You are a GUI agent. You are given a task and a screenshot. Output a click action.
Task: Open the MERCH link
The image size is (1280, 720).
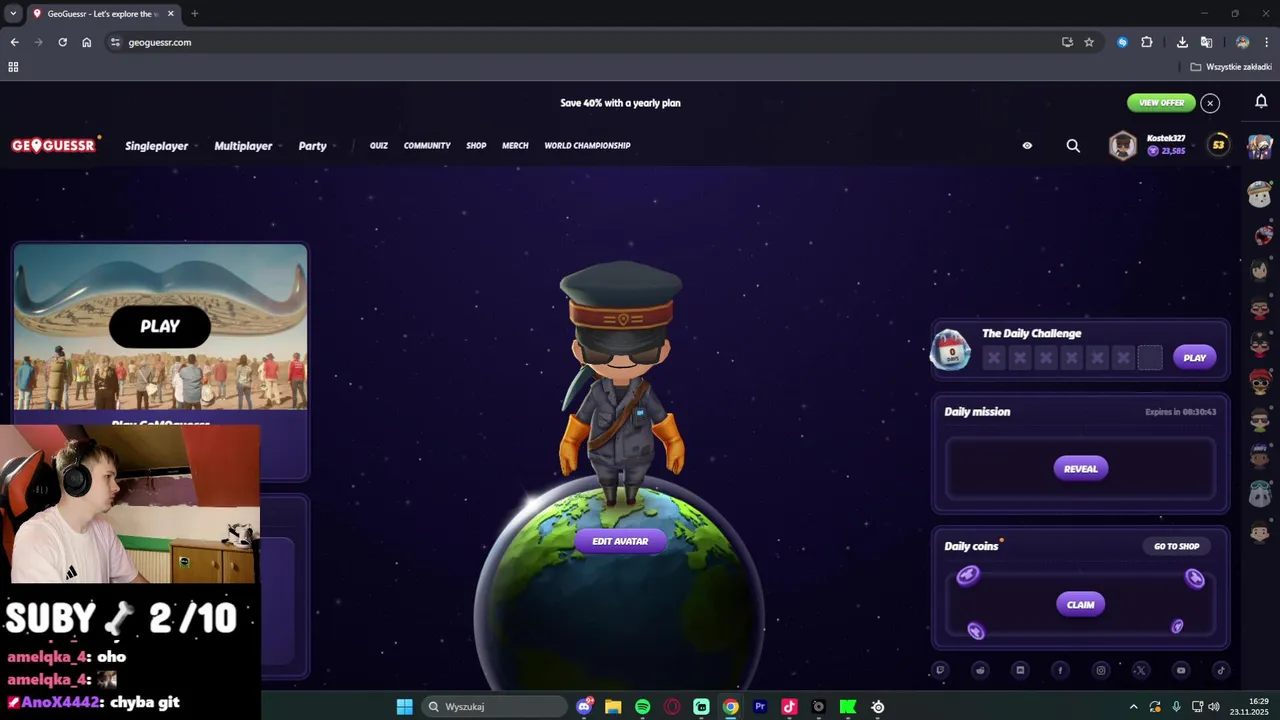pyautogui.click(x=515, y=146)
